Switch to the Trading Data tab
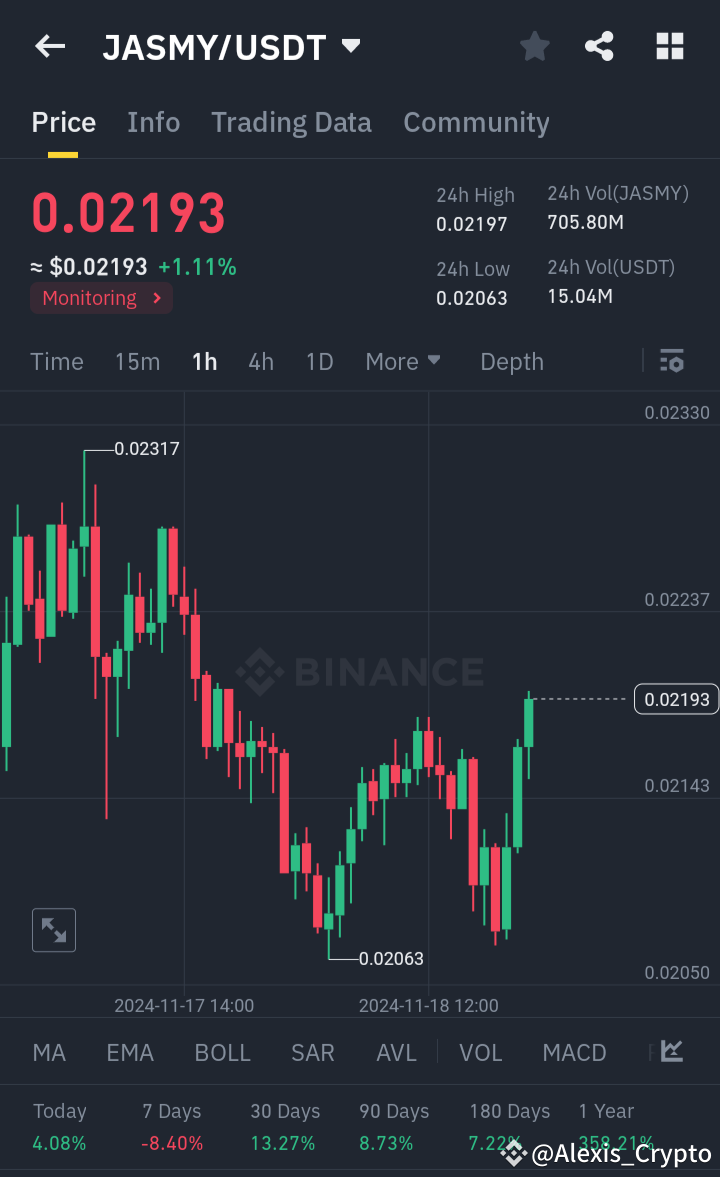The height and width of the screenshot is (1177, 720). coord(291,122)
